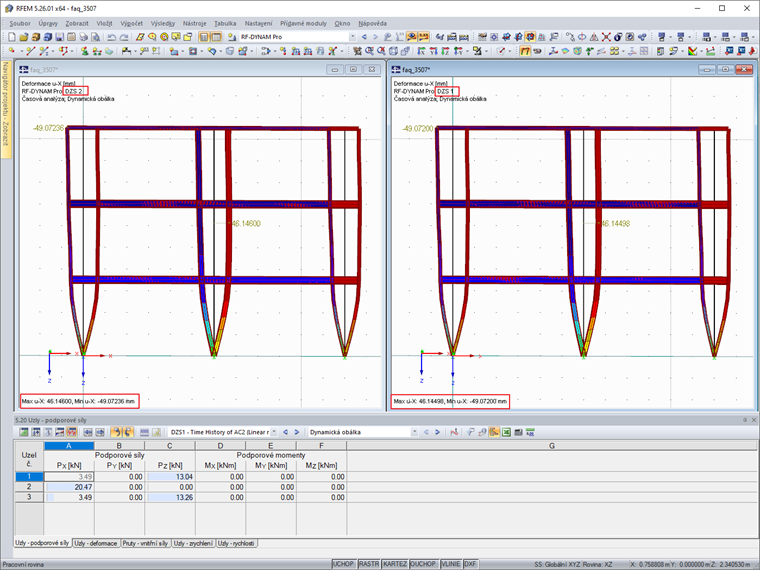Set view in X direction icon
Image resolution: width=760 pixels, height=570 pixels.
click(421, 51)
